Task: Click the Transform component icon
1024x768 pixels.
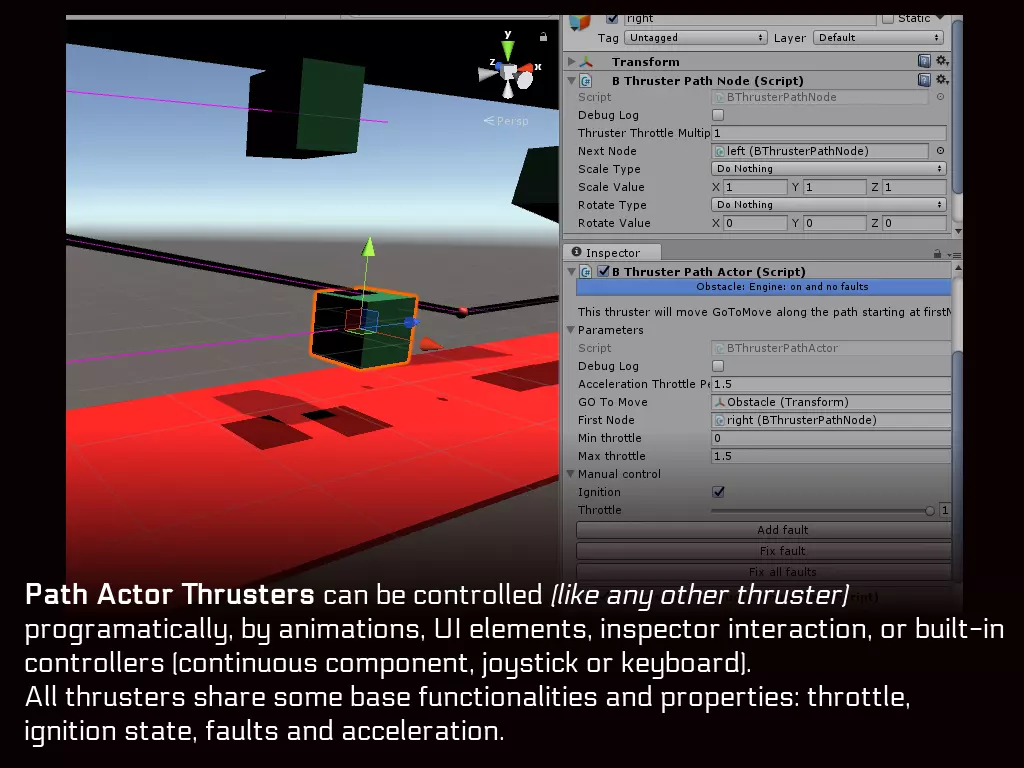Action: pos(586,61)
